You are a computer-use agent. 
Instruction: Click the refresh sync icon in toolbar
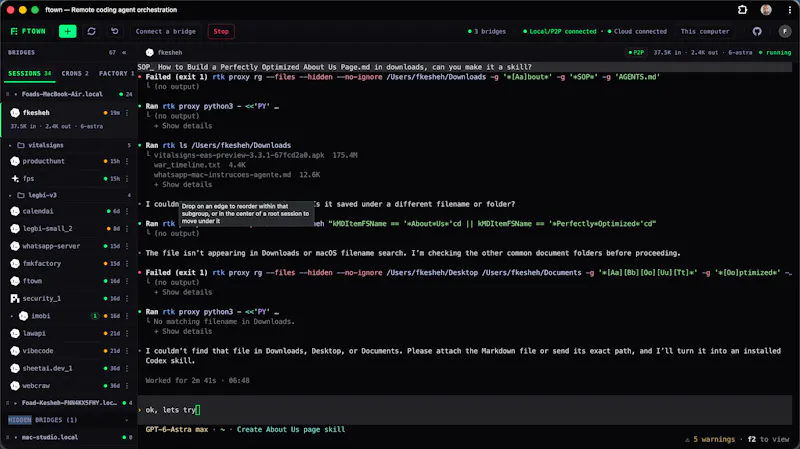click(91, 31)
